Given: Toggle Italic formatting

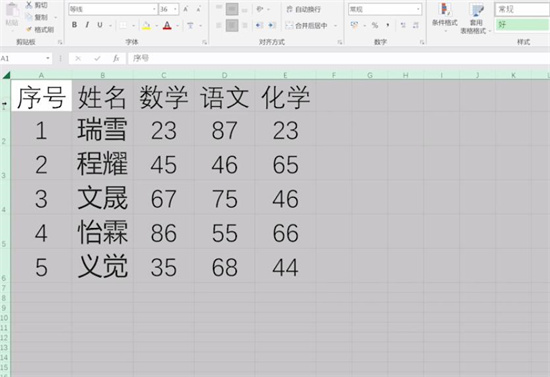Looking at the screenshot, I should point(87,25).
